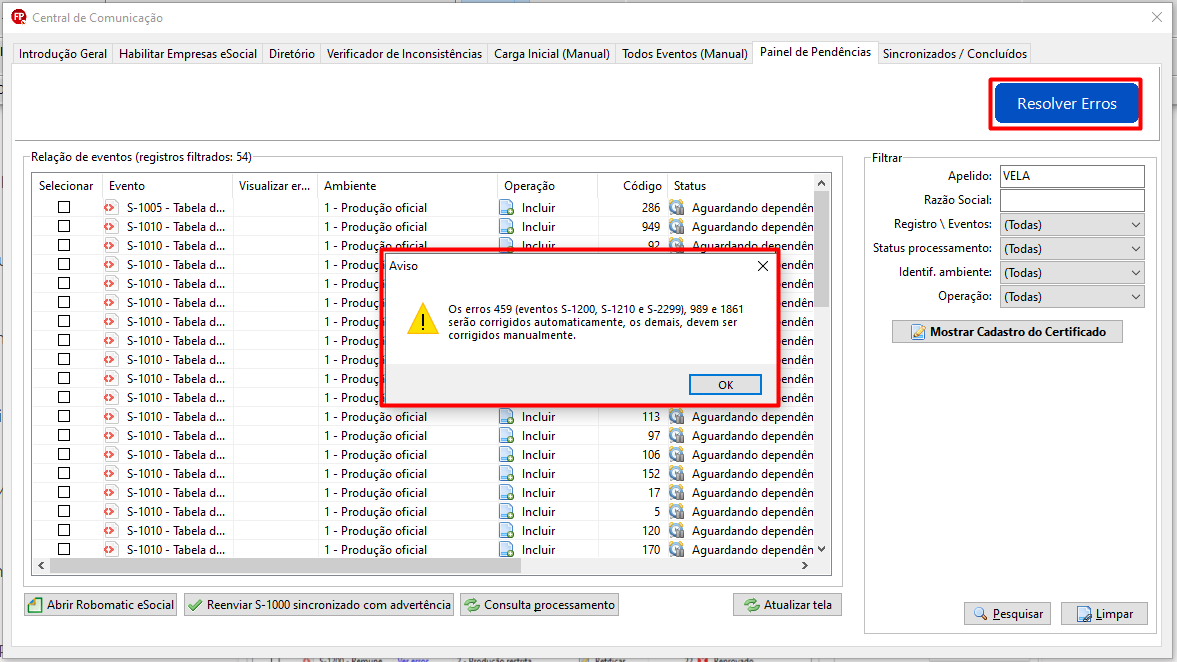Click the Consulta processamento refresh icon
The image size is (1177, 662).
click(x=472, y=605)
